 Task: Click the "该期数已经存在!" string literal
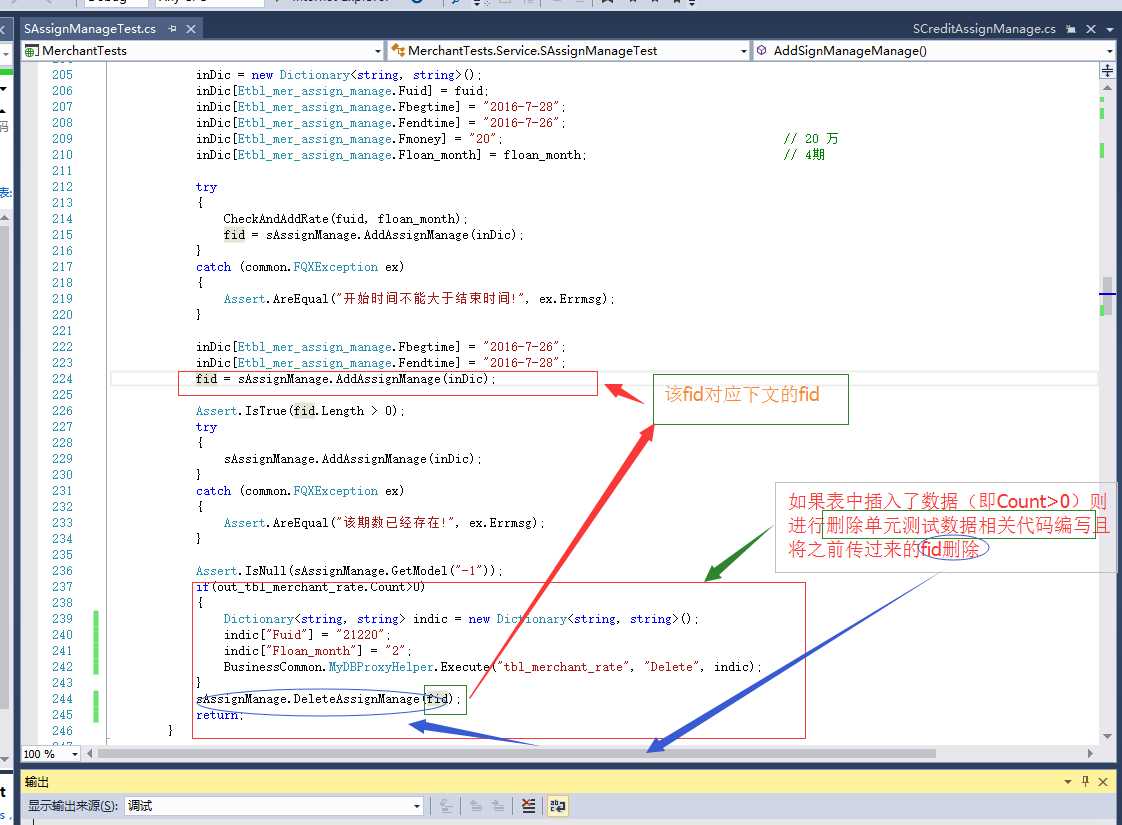[x=394, y=523]
